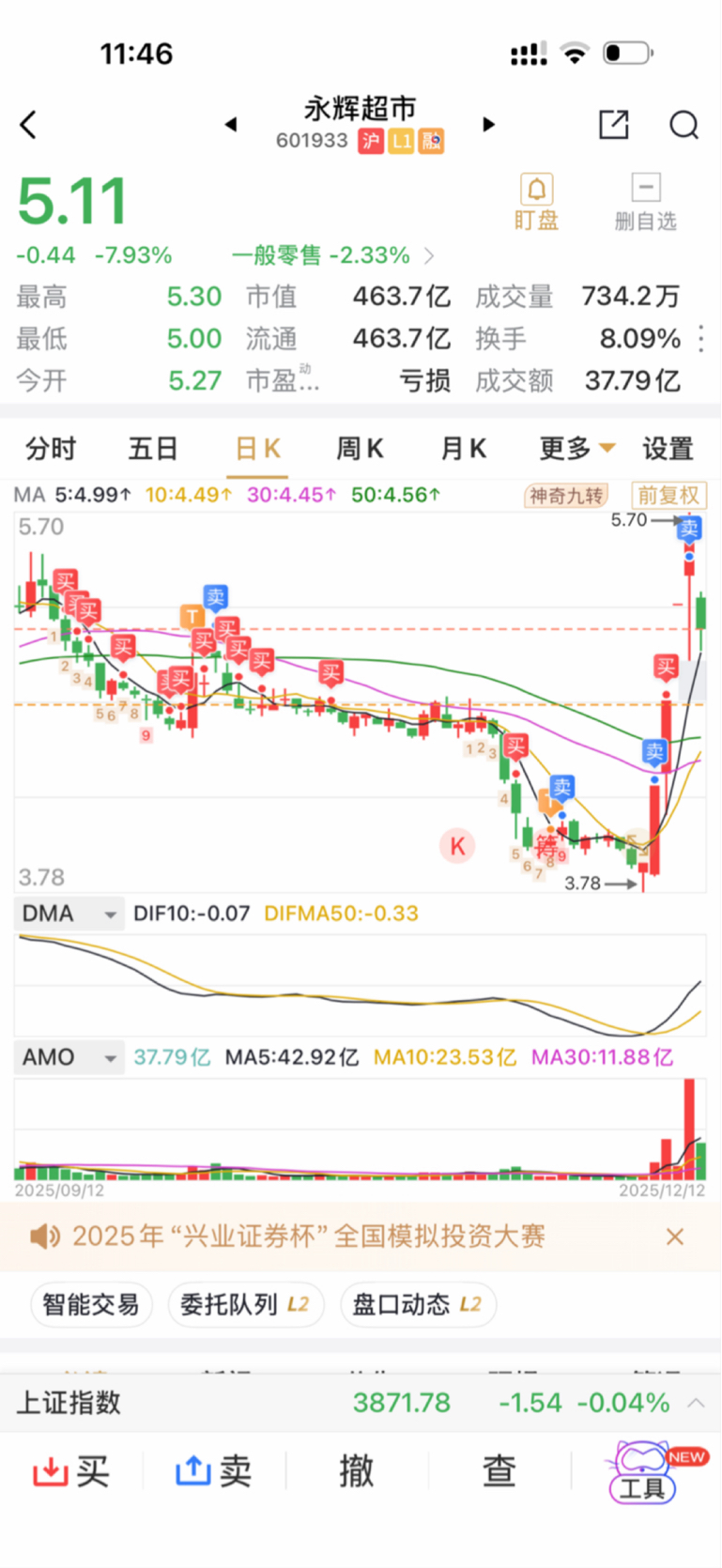This screenshot has height=1568, width=722.
Task: Tap the tall red volume bar
Action: (x=689, y=1129)
